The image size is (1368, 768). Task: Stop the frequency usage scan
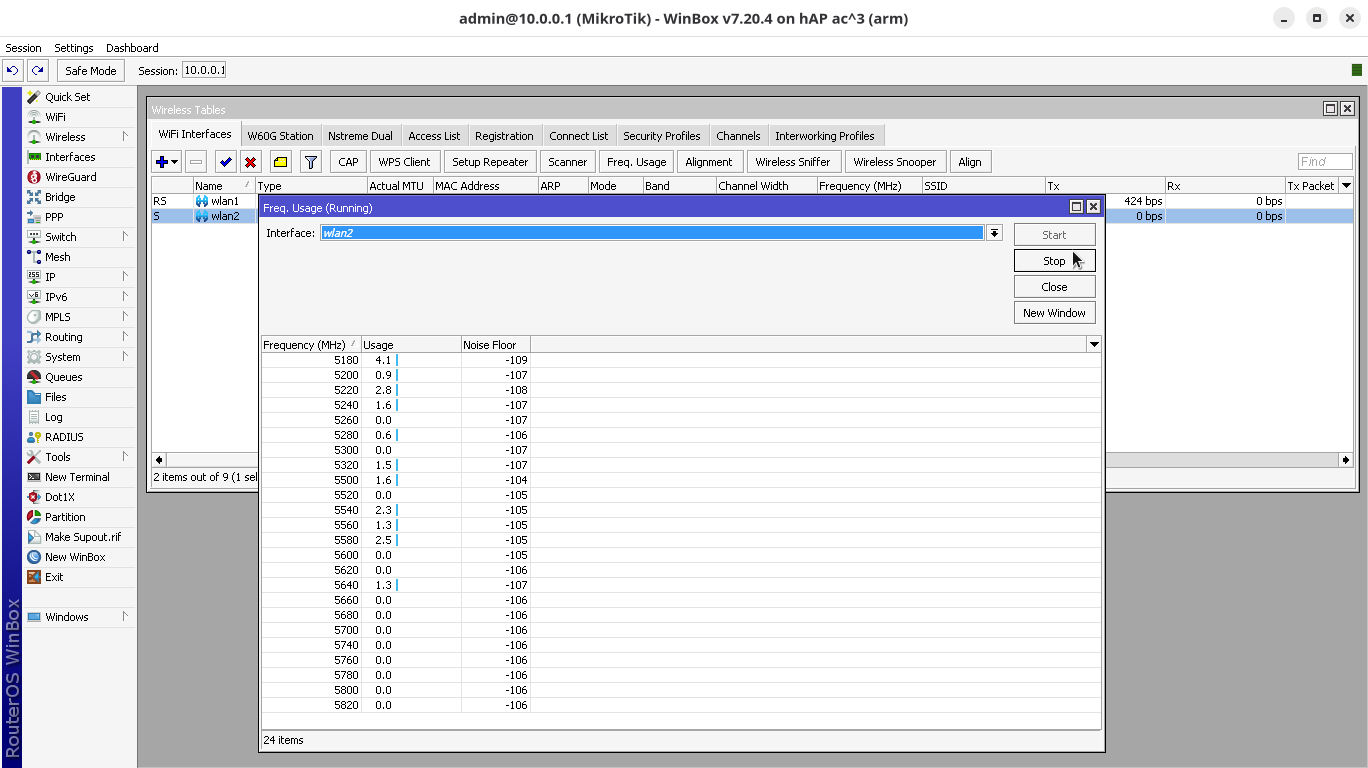point(1054,261)
